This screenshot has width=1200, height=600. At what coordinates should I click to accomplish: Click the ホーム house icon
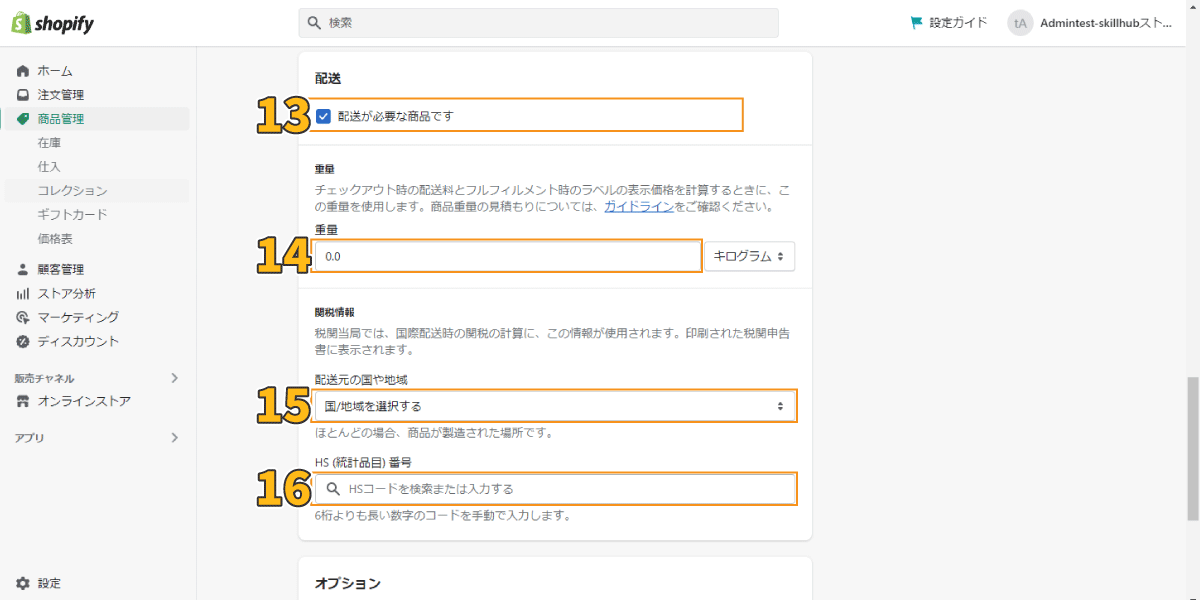[x=23, y=71]
